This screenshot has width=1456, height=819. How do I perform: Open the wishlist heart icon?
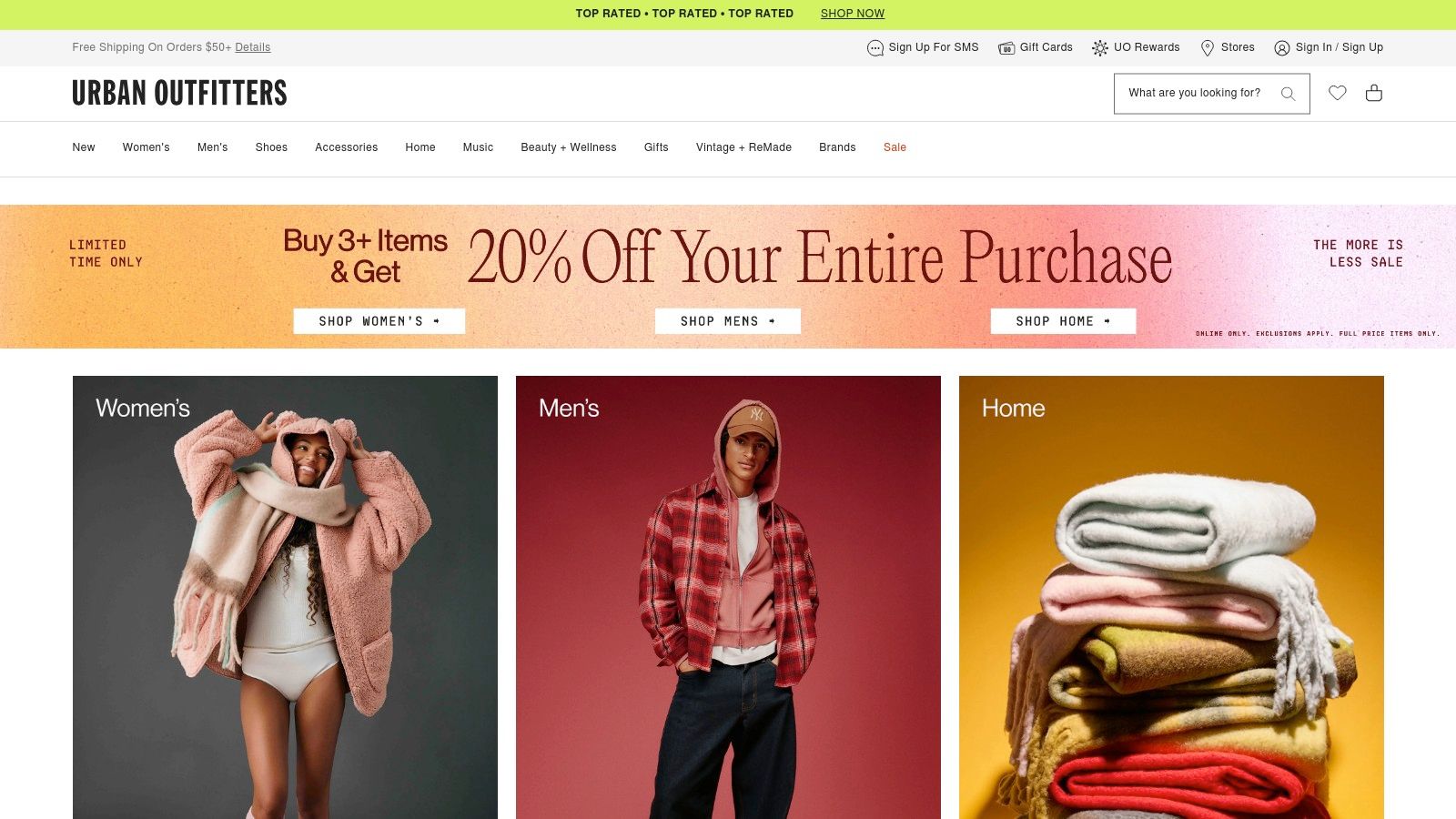(x=1337, y=93)
